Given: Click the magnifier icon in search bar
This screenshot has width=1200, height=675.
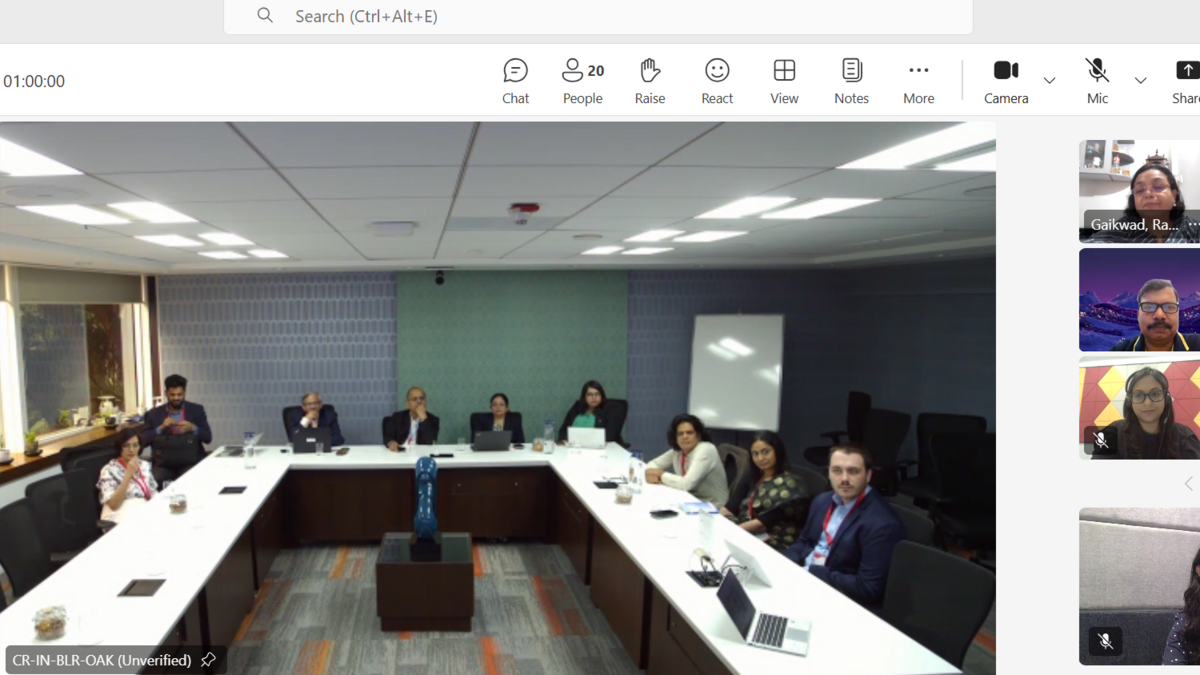Looking at the screenshot, I should click(265, 16).
